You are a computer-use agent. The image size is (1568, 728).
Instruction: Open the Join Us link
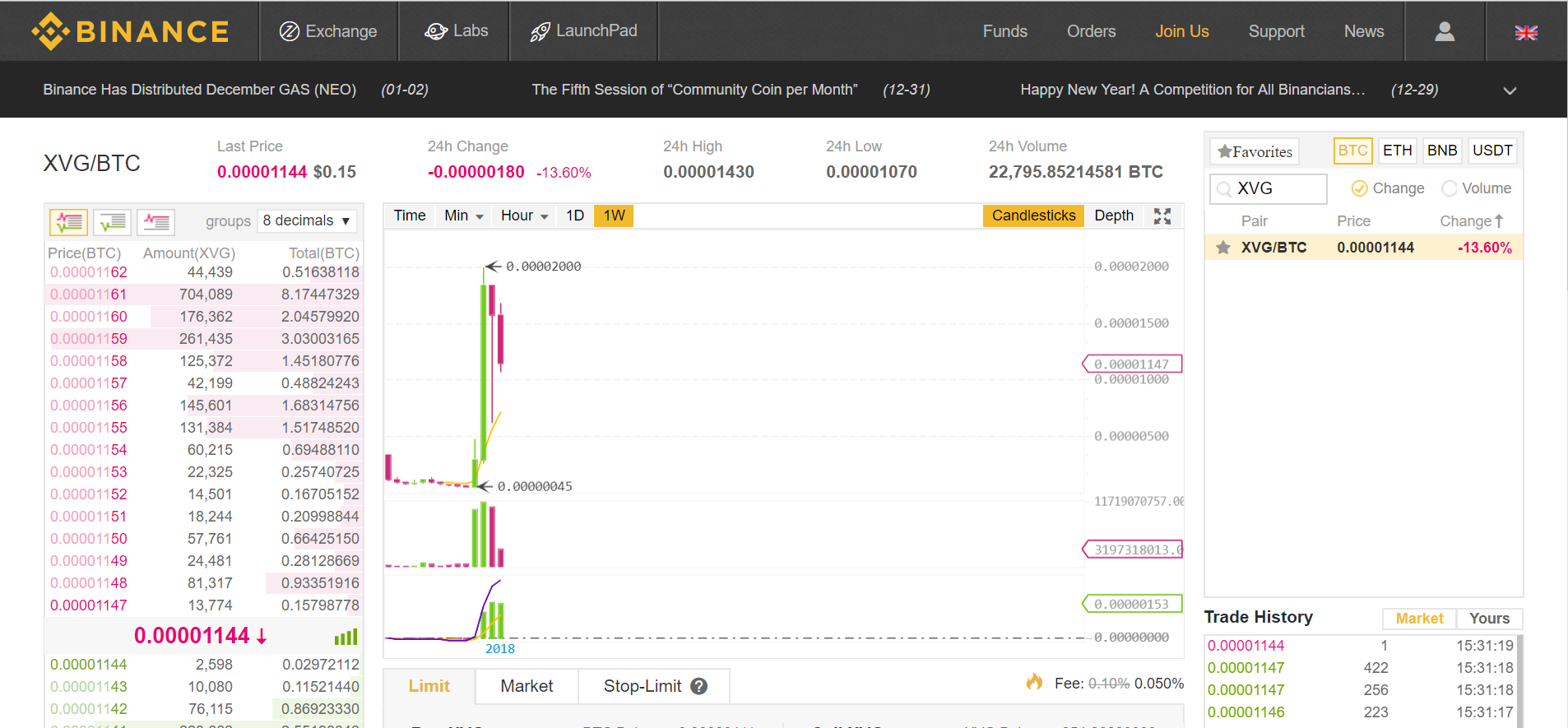point(1181,31)
